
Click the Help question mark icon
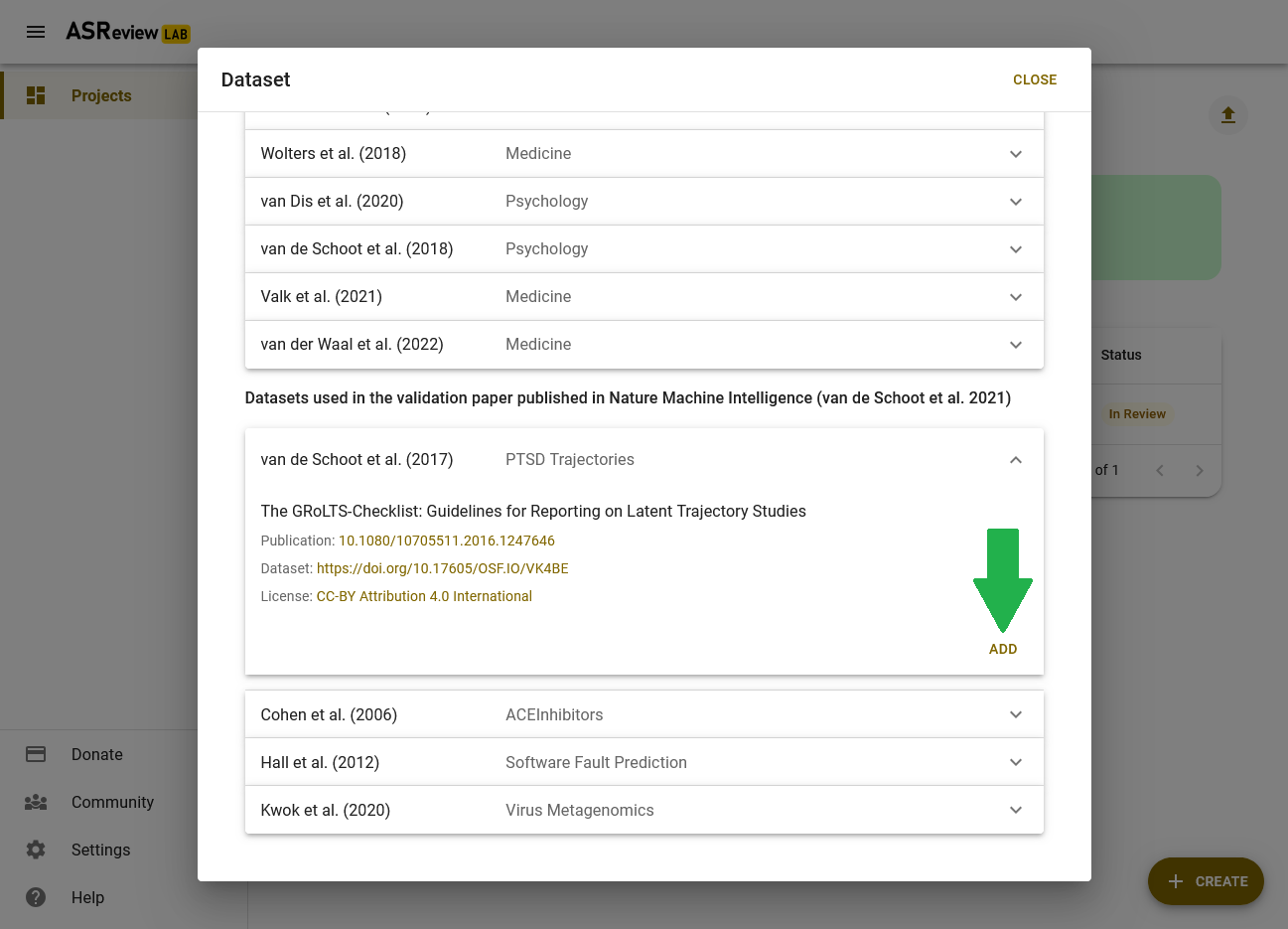36,897
